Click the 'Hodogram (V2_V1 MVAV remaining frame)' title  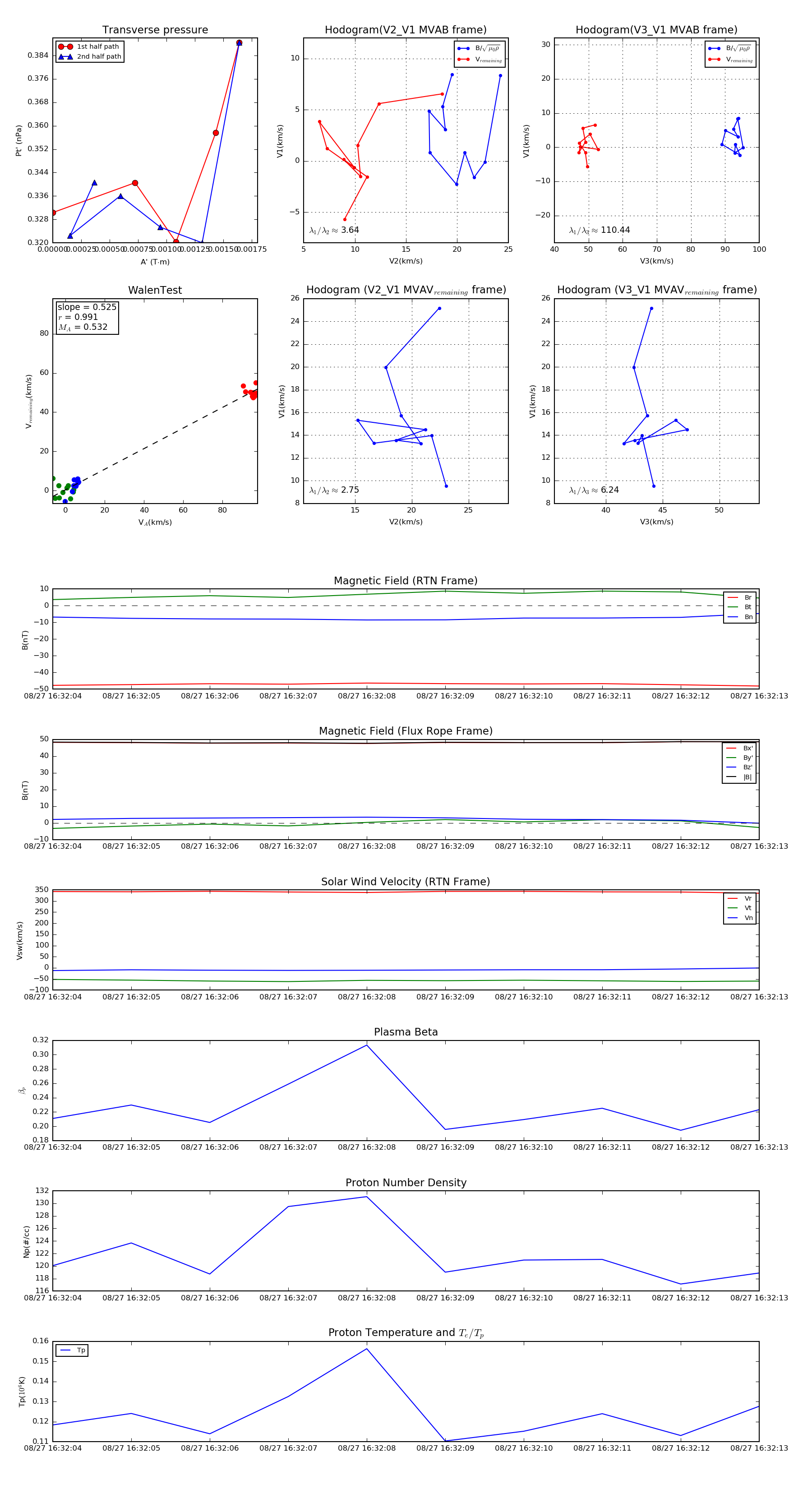(406, 290)
